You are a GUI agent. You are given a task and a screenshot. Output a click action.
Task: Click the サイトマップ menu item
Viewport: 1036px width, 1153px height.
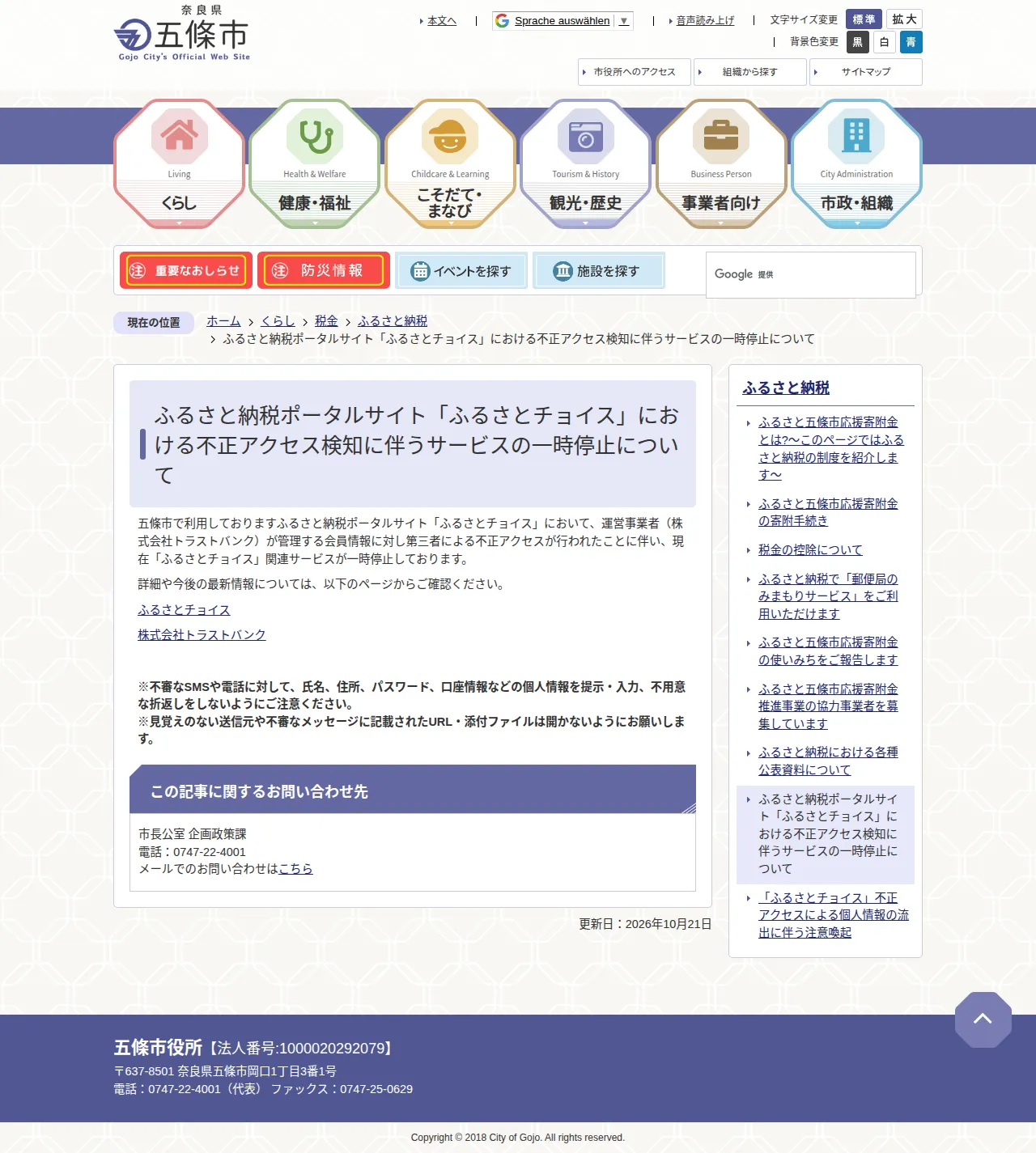pos(866,72)
